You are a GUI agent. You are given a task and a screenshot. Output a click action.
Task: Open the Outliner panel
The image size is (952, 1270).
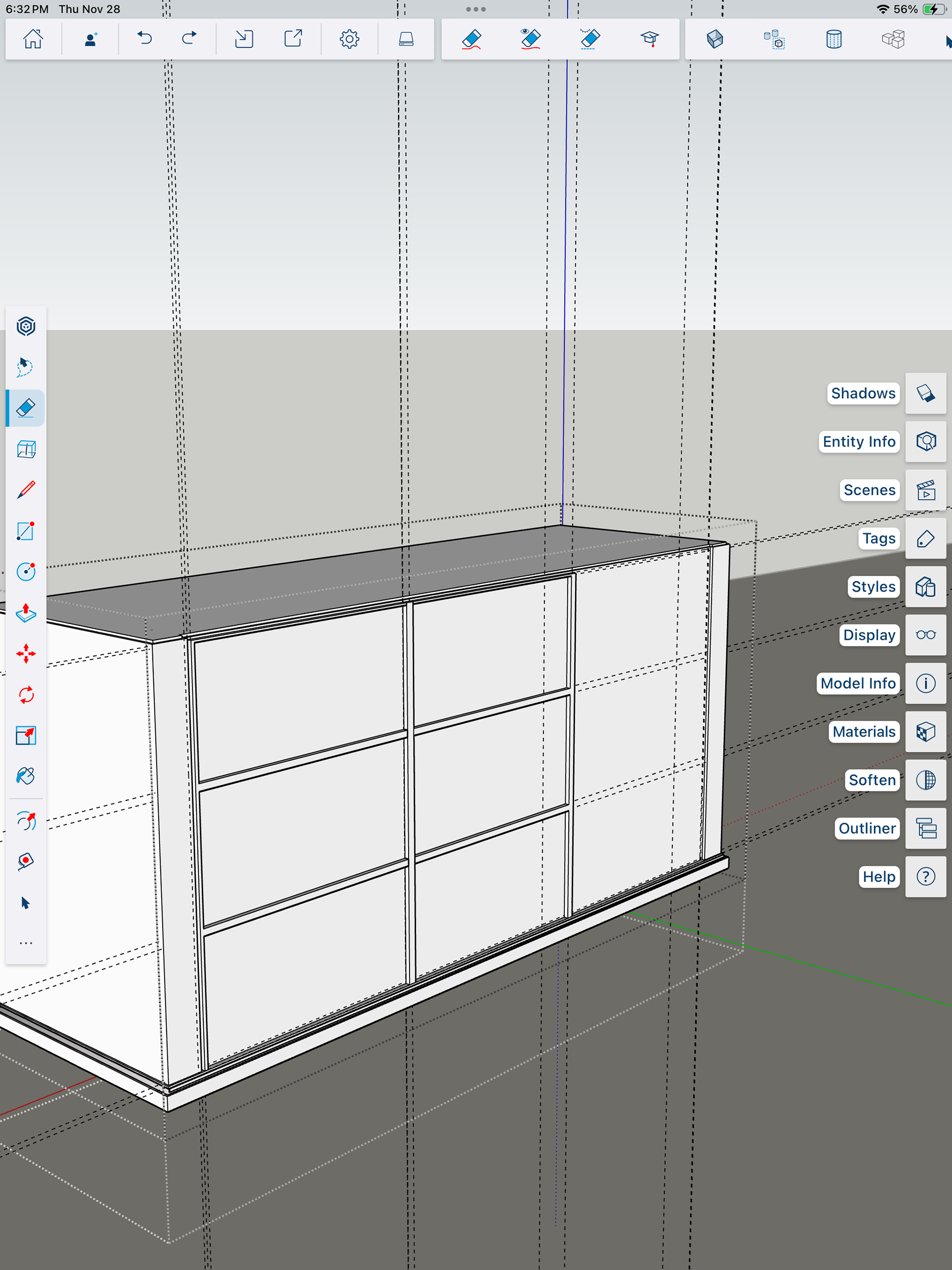tap(926, 829)
